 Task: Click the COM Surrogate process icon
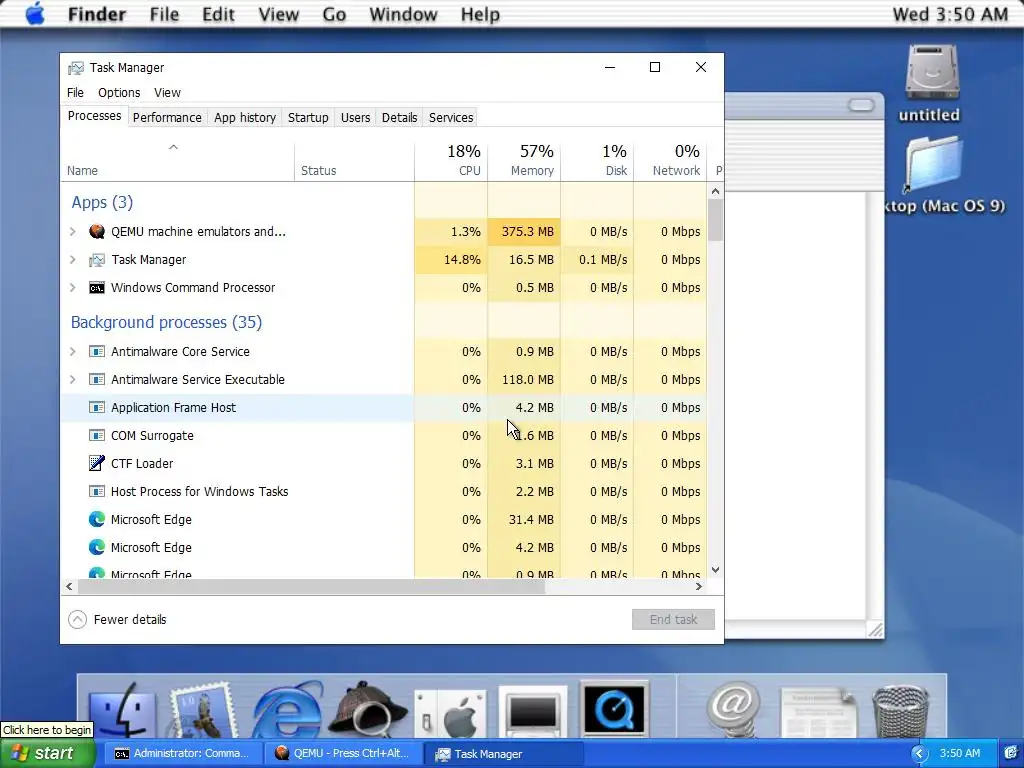[x=97, y=436]
